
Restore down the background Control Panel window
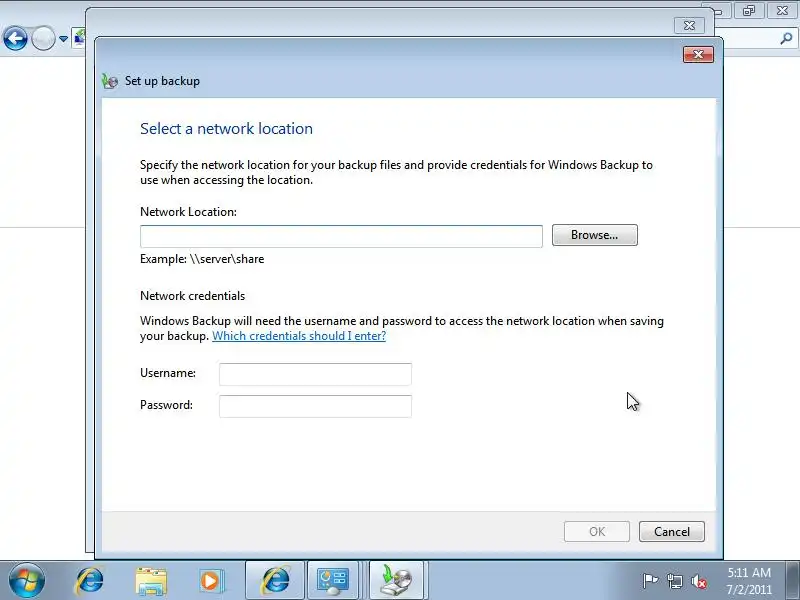point(748,10)
